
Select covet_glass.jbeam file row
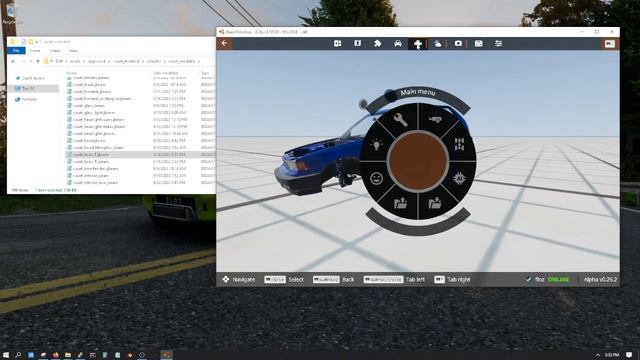point(140,106)
